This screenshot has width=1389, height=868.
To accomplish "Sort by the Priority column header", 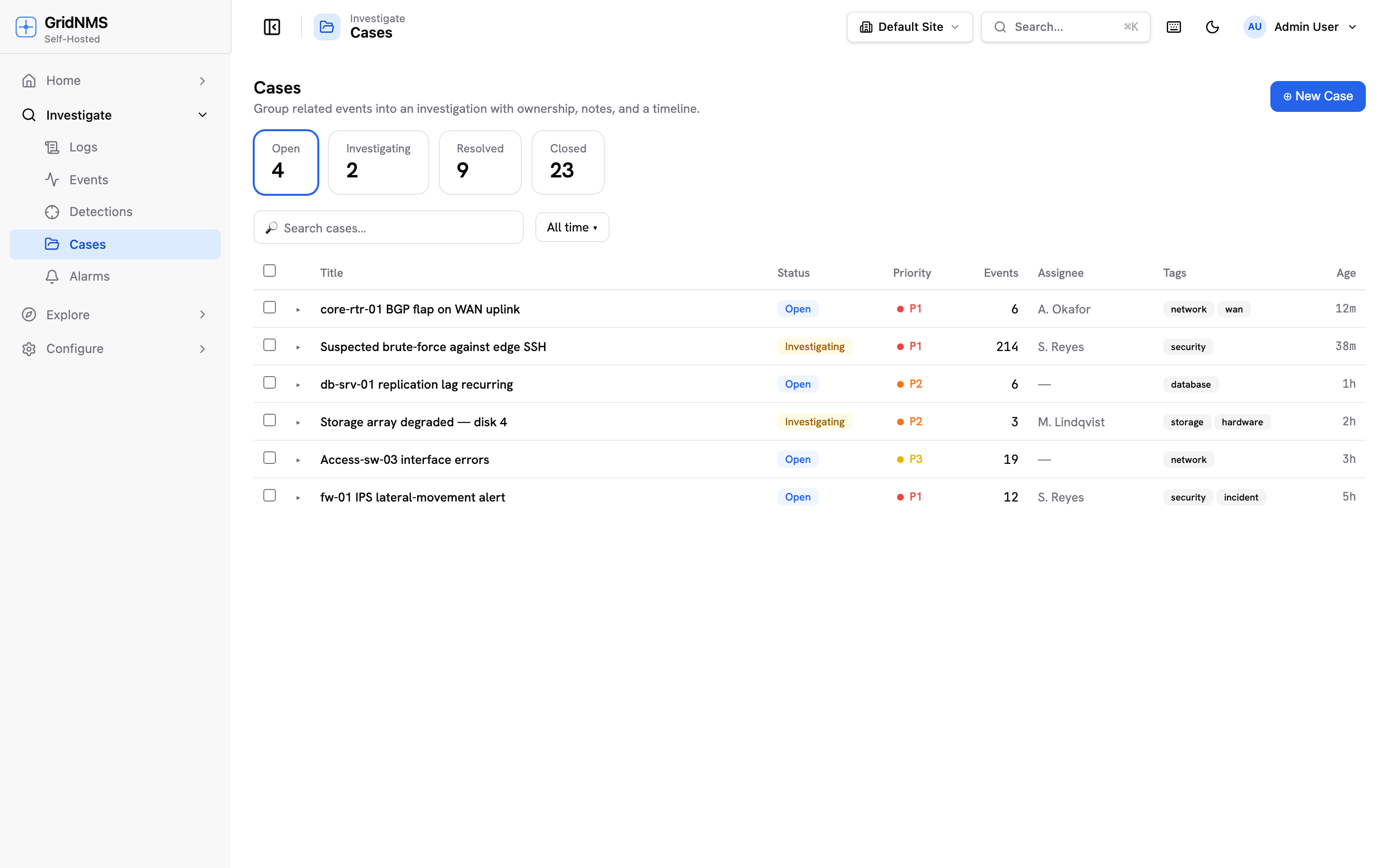I will click(912, 272).
